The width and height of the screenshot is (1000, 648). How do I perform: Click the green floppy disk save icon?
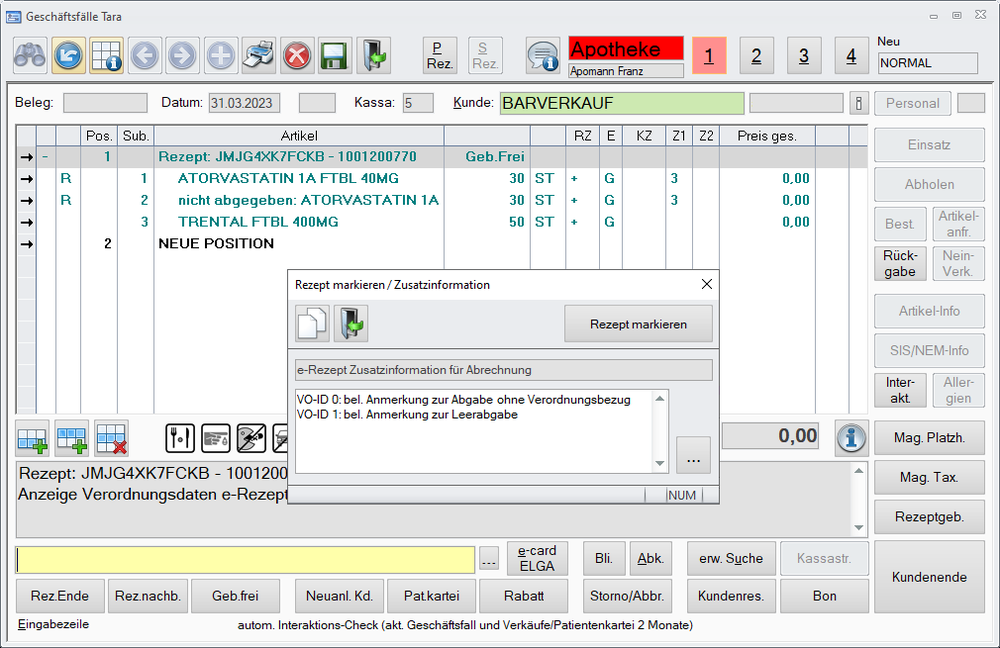[x=335, y=55]
